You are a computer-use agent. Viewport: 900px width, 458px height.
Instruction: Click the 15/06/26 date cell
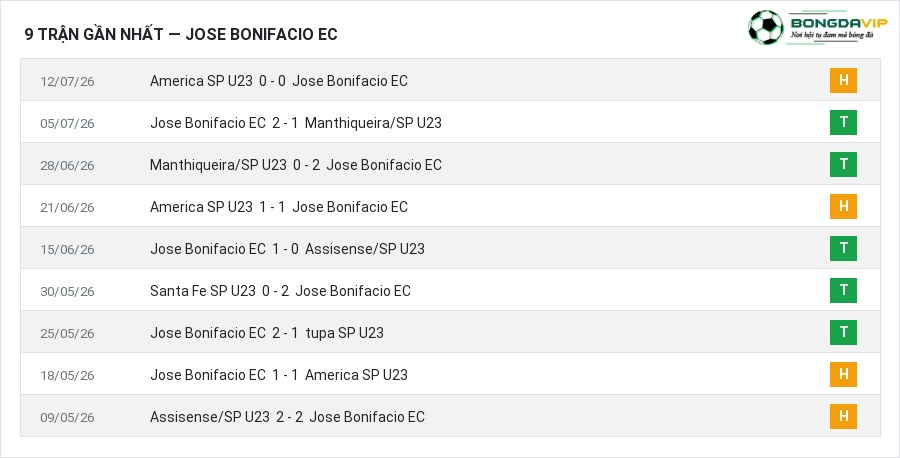tap(67, 249)
